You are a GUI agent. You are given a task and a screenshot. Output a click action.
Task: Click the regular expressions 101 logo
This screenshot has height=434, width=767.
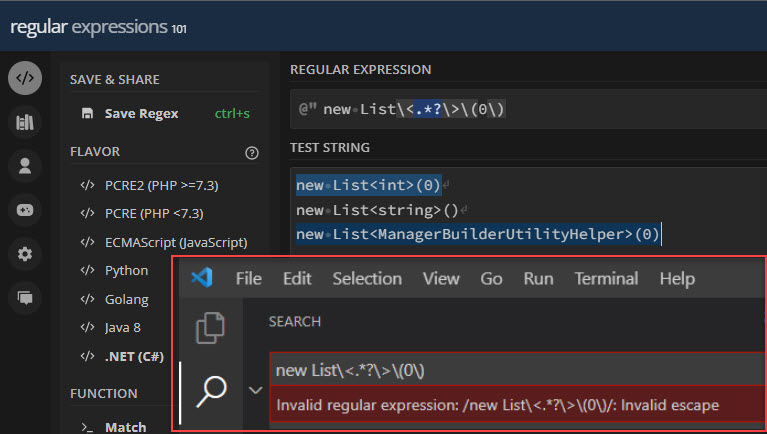click(x=98, y=27)
